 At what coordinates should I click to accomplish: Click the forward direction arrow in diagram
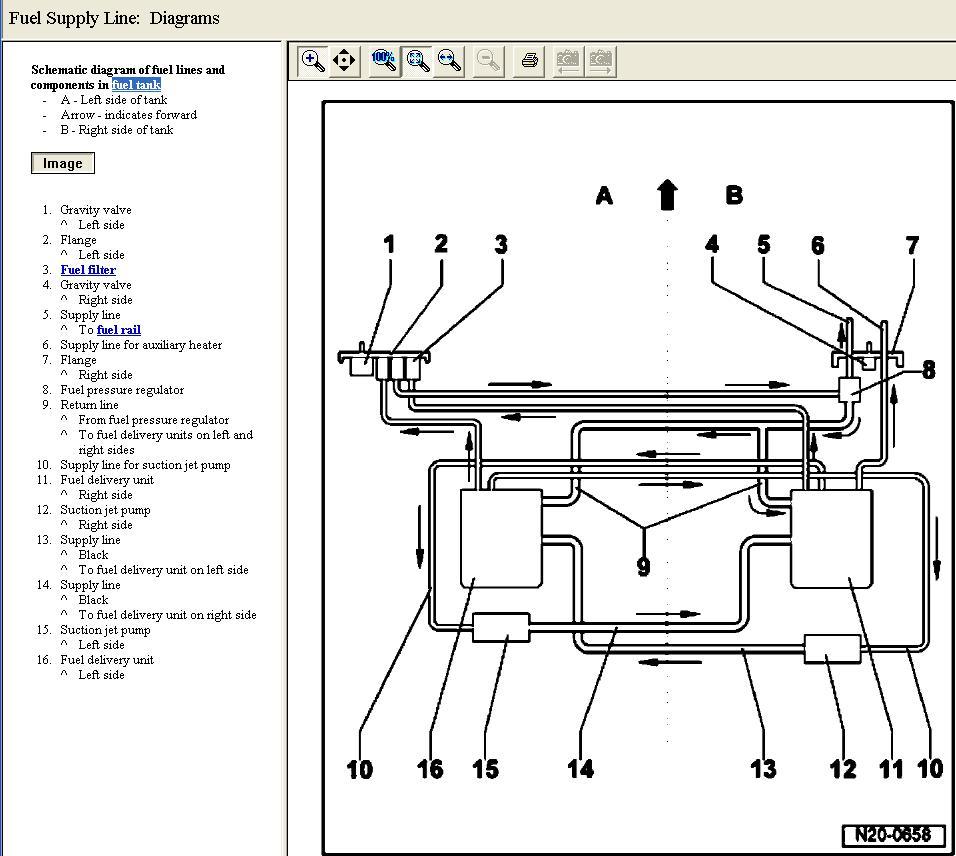[x=668, y=194]
